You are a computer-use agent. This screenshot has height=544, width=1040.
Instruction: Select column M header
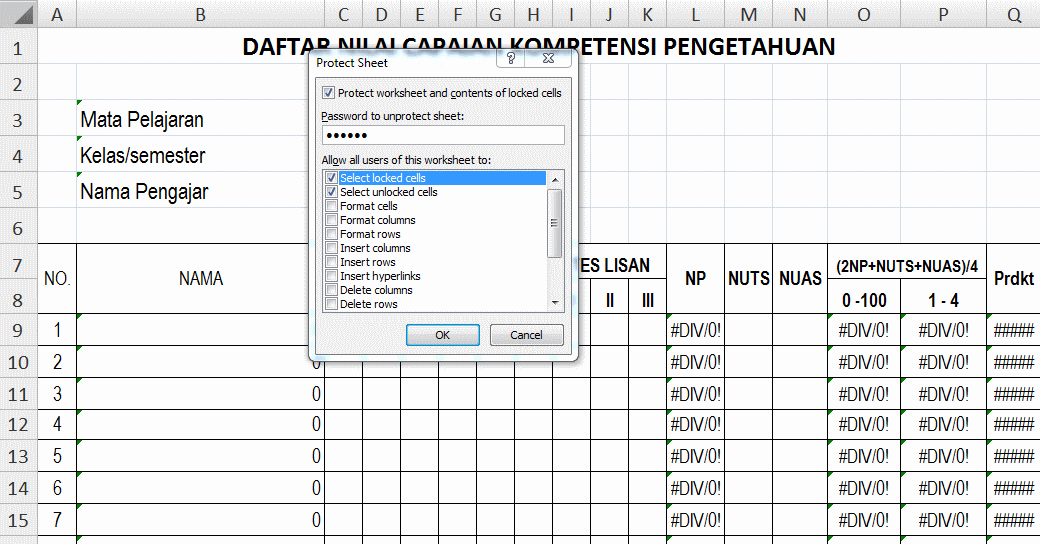(x=748, y=14)
